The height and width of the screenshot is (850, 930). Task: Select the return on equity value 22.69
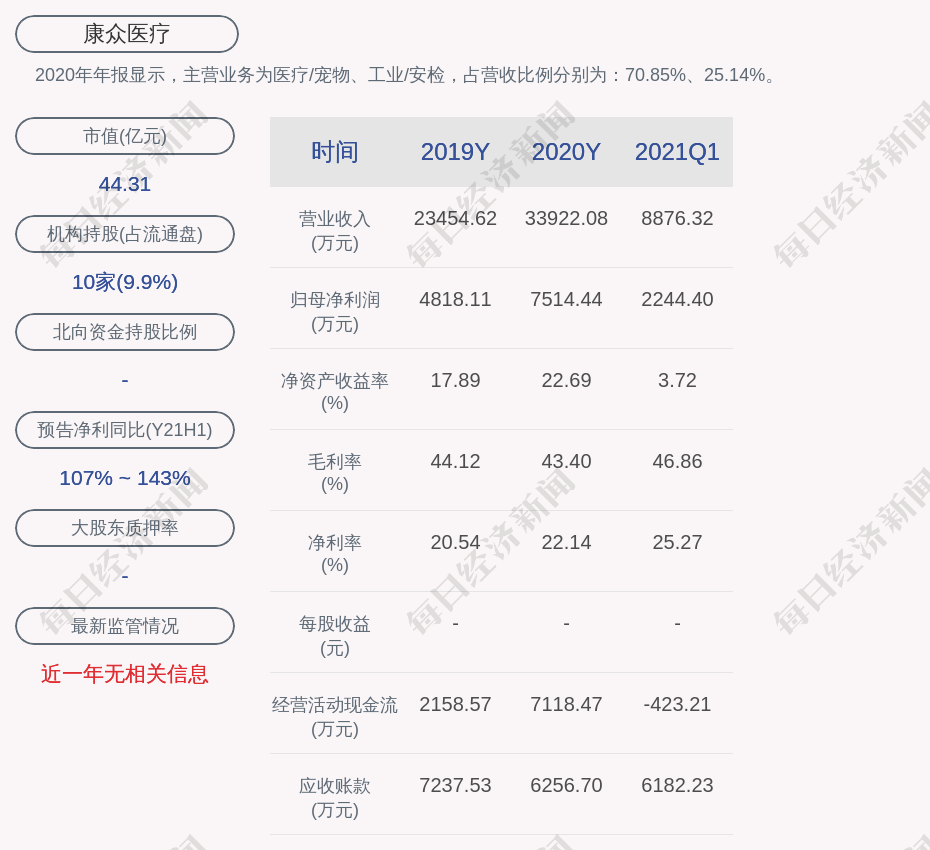566,380
